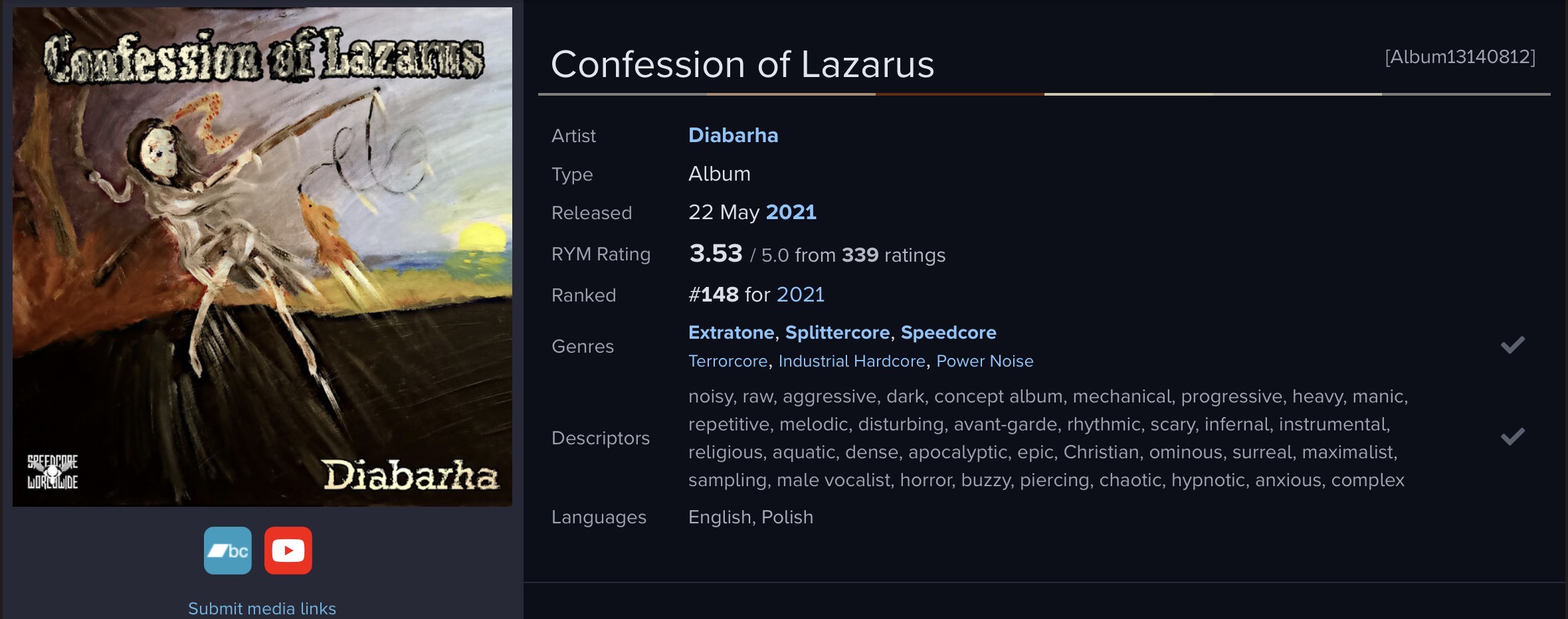Select the Speedcore genre link
The height and width of the screenshot is (619, 1568).
(x=948, y=333)
